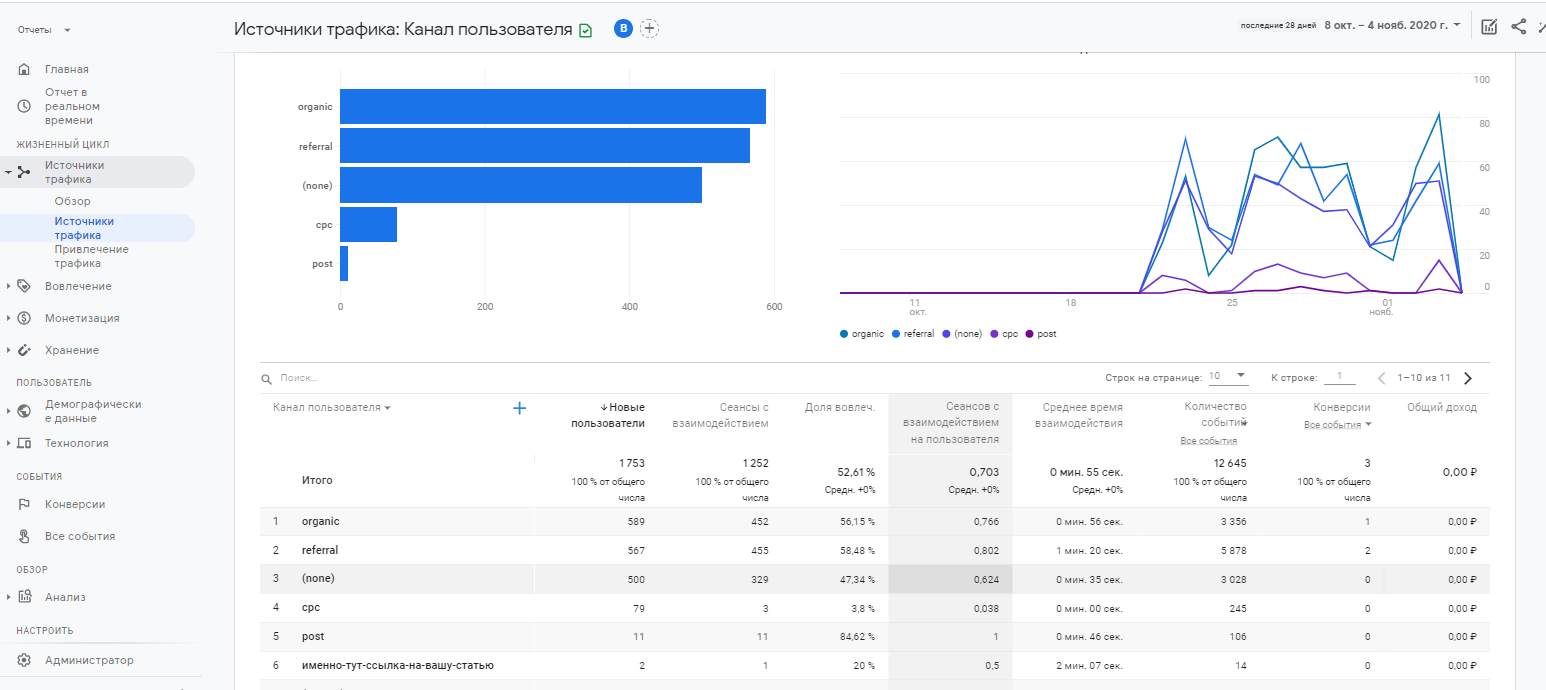Open the customize report icon

(x=1489, y=27)
